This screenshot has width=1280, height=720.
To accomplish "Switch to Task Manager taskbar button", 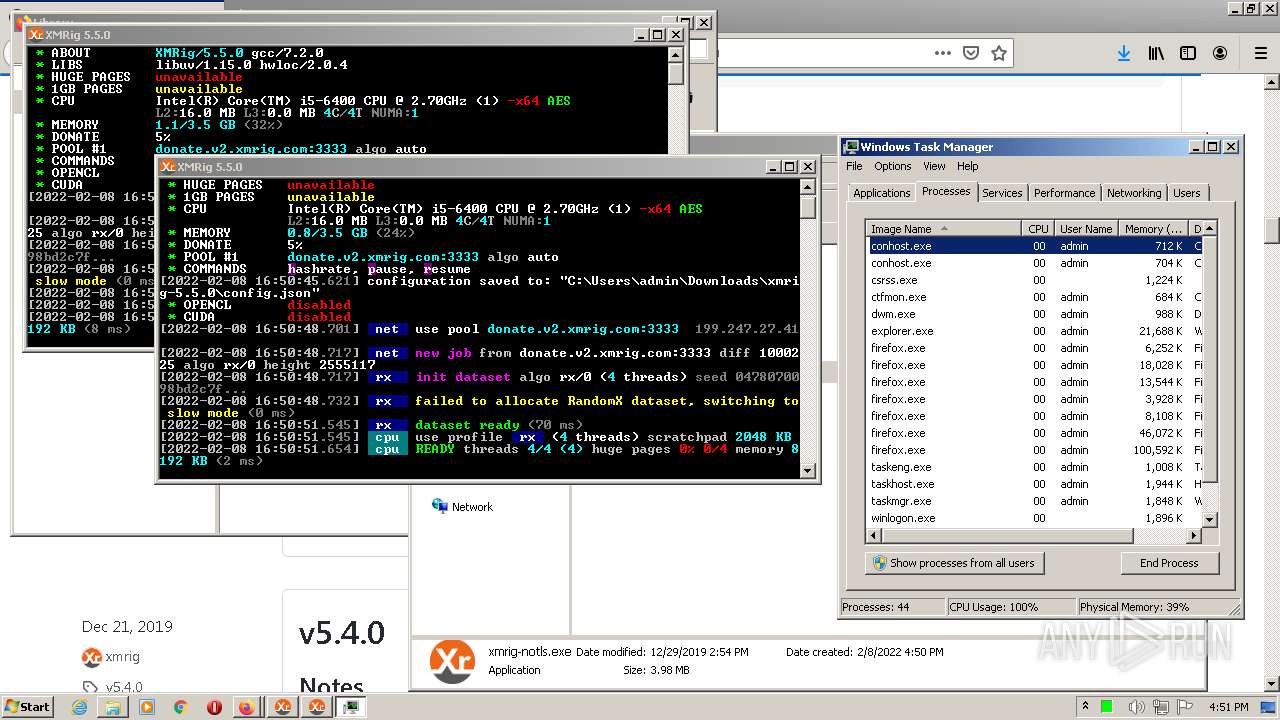I will (351, 707).
